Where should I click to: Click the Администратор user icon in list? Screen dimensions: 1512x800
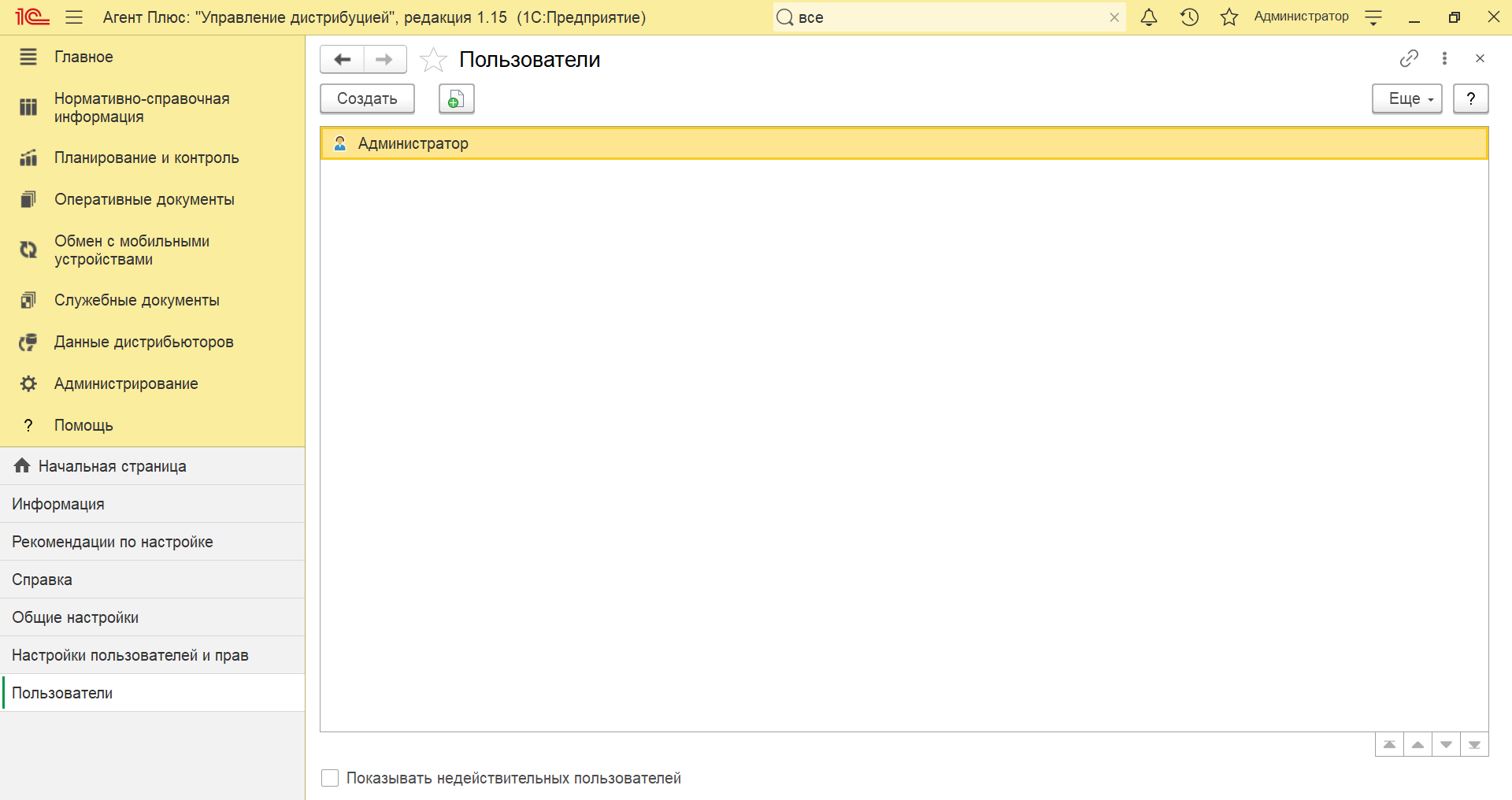click(340, 143)
